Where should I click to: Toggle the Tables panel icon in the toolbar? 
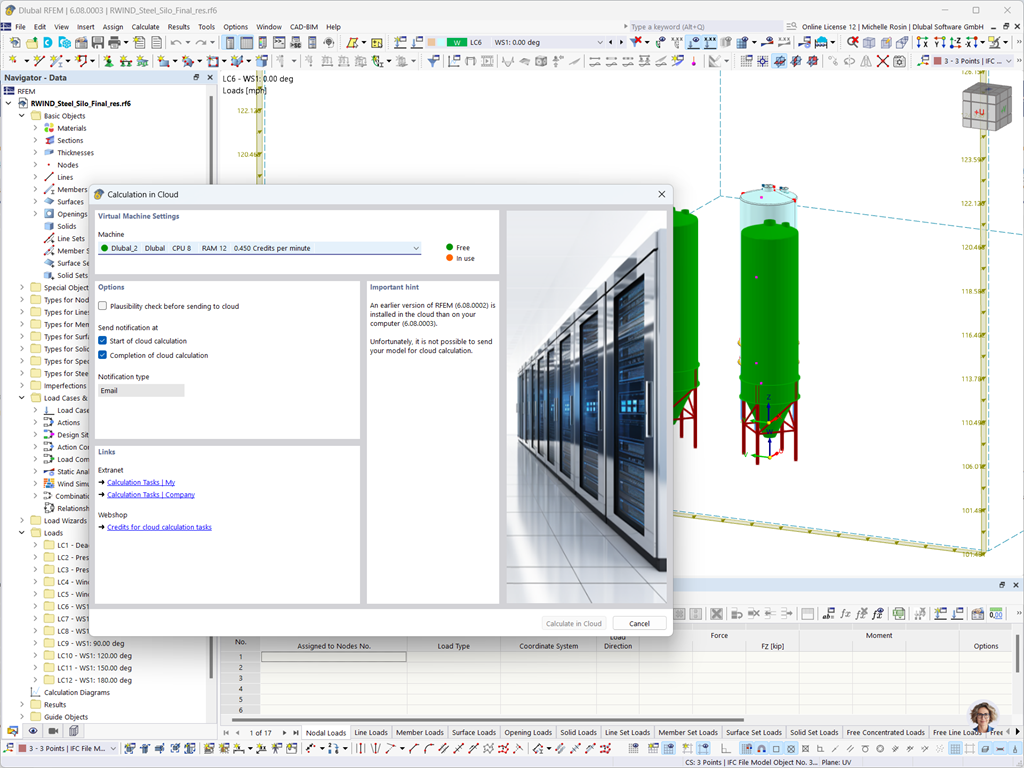click(246, 42)
